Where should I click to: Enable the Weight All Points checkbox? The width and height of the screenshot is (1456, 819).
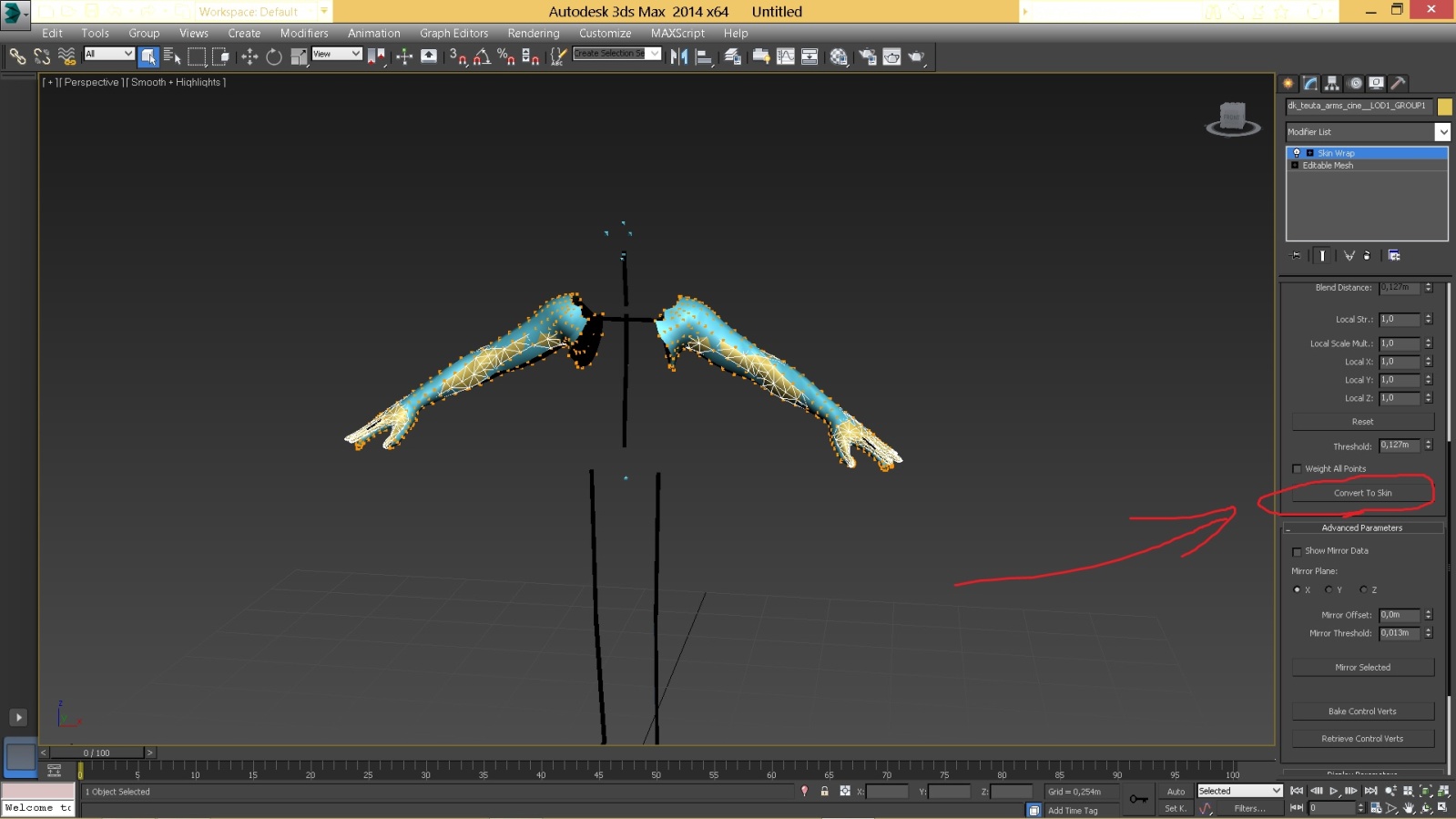(1298, 469)
